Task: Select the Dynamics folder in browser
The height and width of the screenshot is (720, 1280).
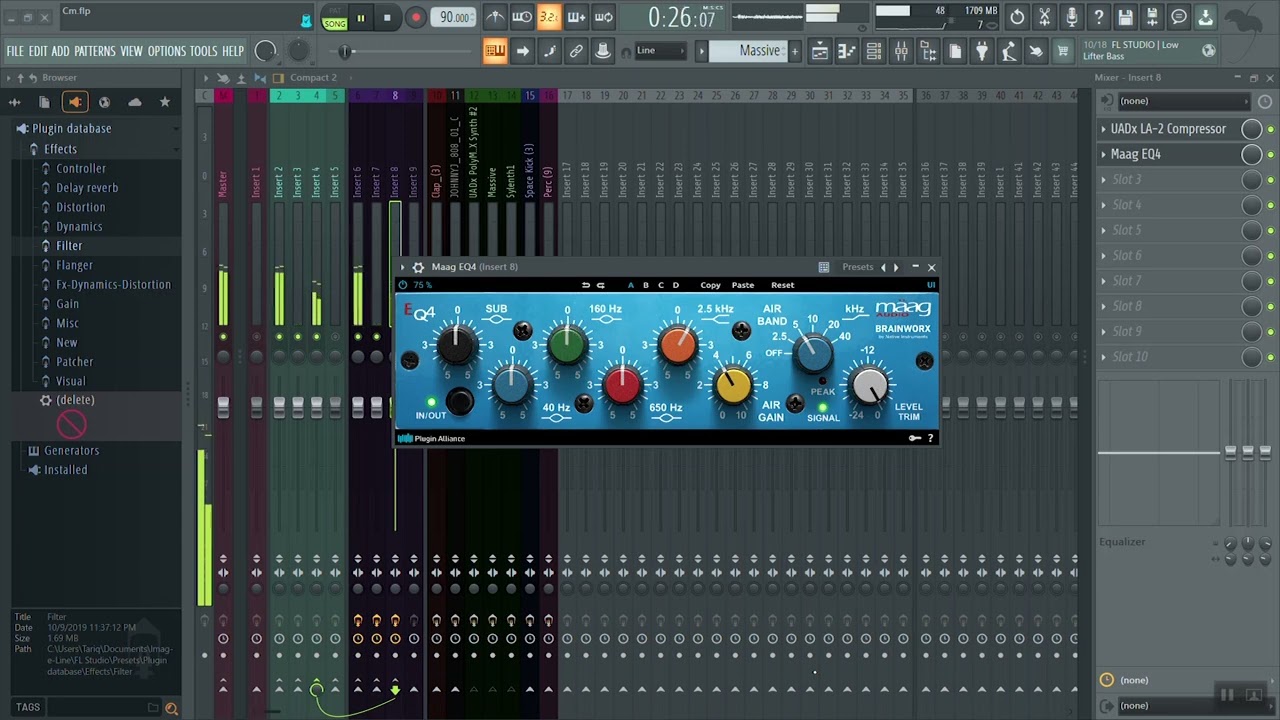Action: (x=79, y=227)
